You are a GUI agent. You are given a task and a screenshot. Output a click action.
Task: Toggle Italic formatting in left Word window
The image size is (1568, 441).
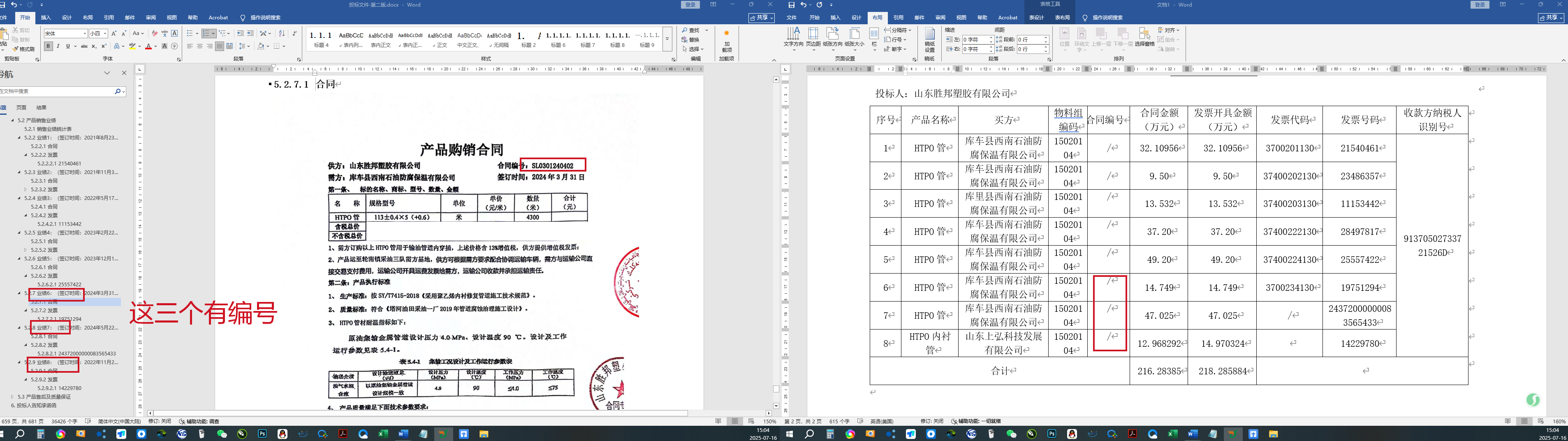[x=58, y=46]
